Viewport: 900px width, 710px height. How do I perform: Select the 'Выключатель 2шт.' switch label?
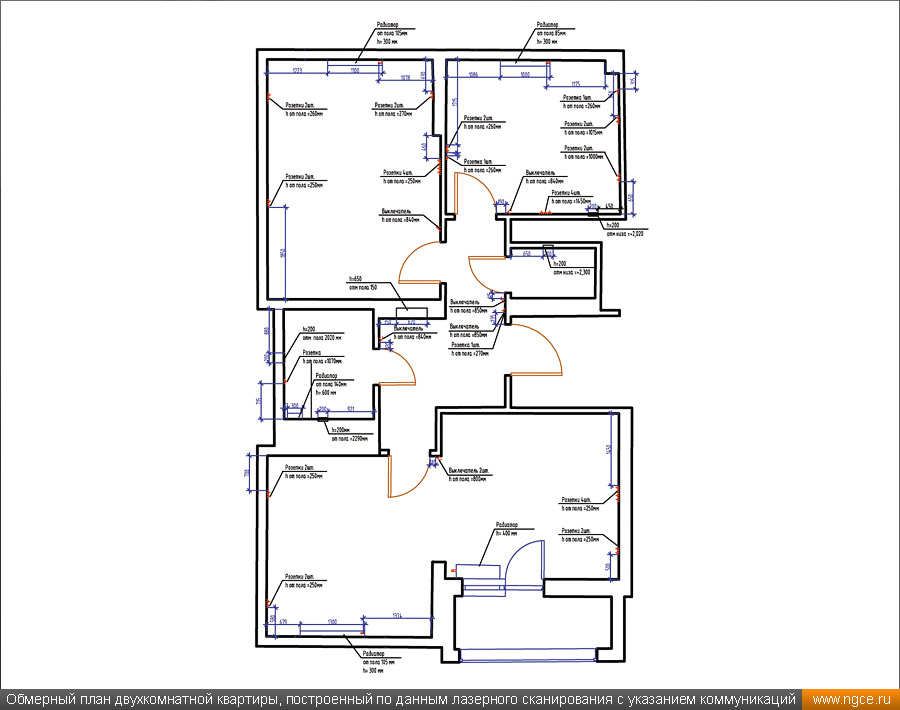tap(470, 474)
